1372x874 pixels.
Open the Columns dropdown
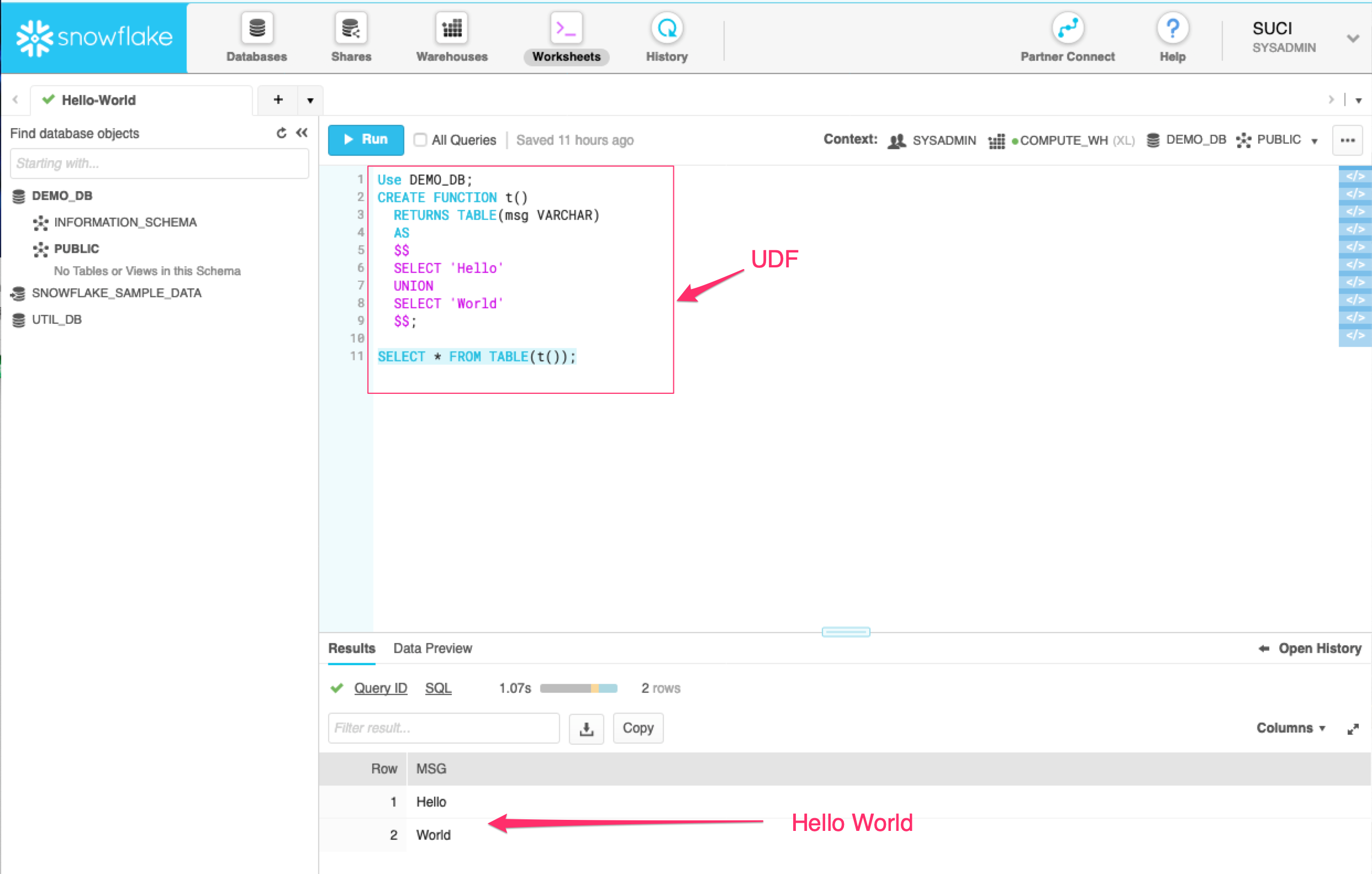tap(1291, 728)
